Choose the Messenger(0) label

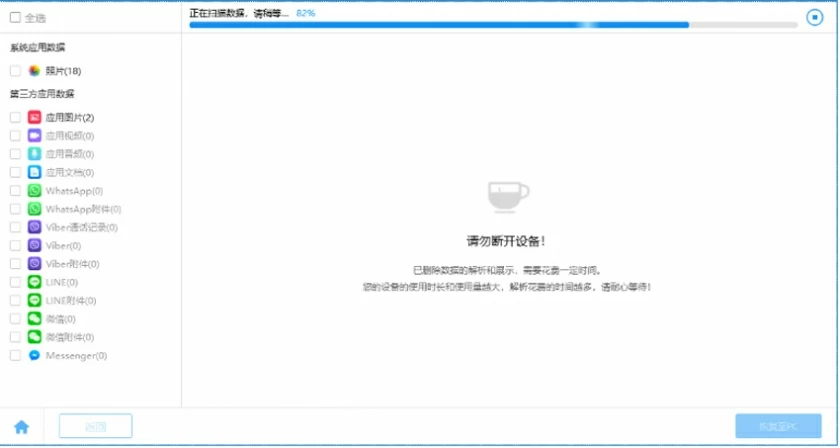[76, 355]
